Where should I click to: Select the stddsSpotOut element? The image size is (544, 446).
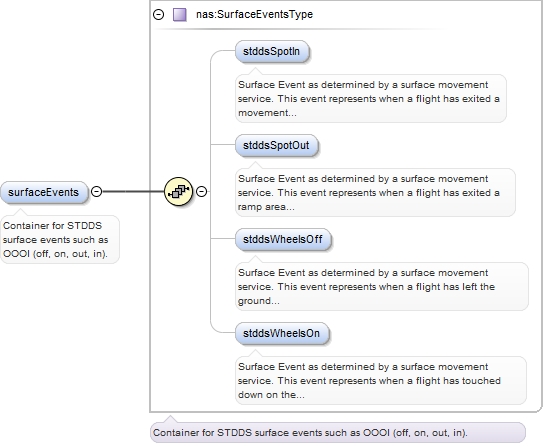[276, 146]
